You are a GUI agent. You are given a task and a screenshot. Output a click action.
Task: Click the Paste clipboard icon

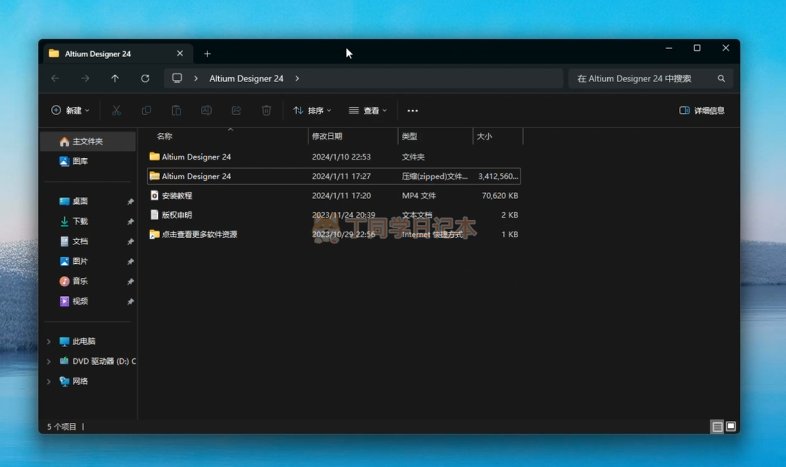176,110
